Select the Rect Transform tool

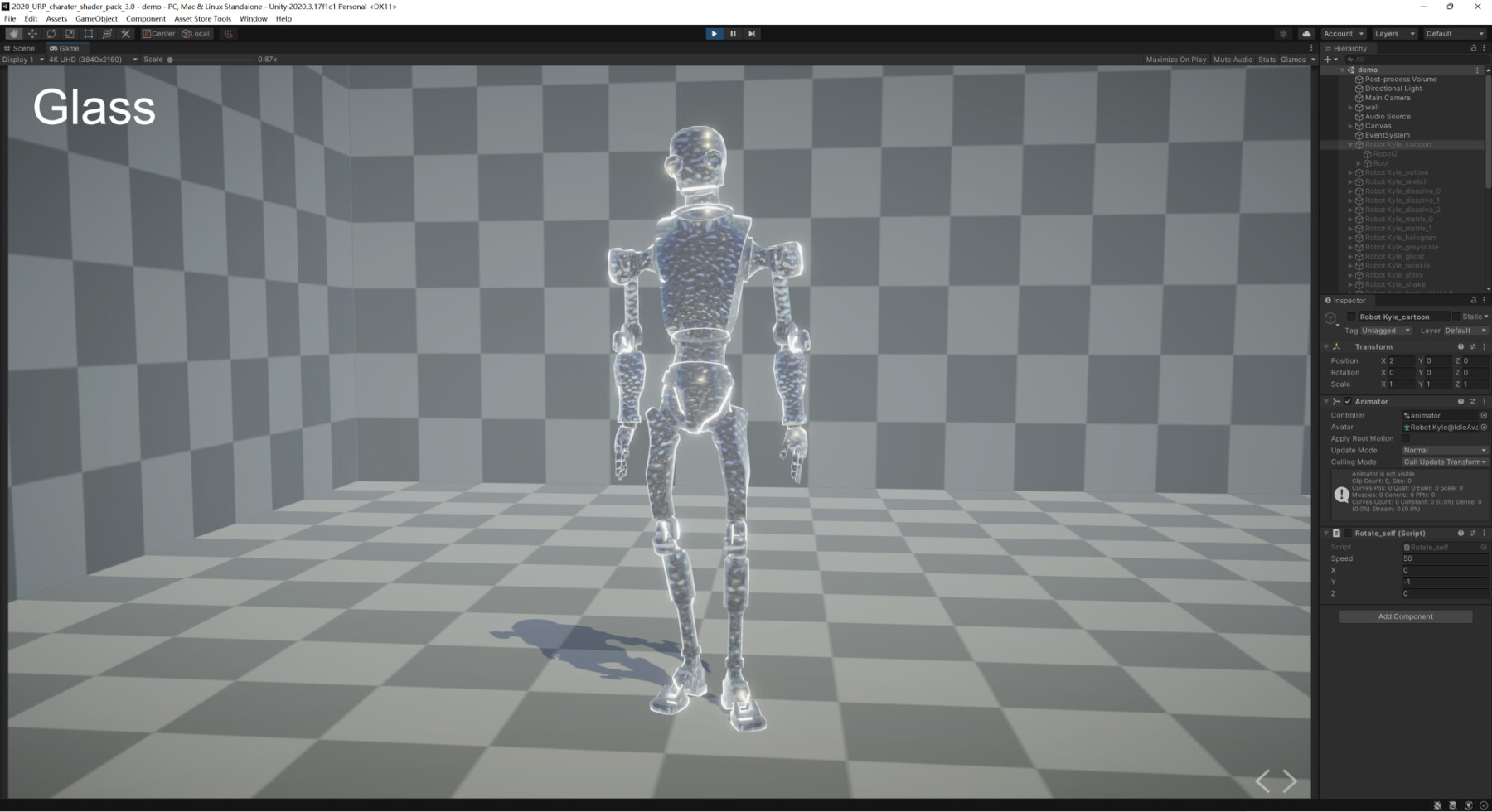point(89,34)
